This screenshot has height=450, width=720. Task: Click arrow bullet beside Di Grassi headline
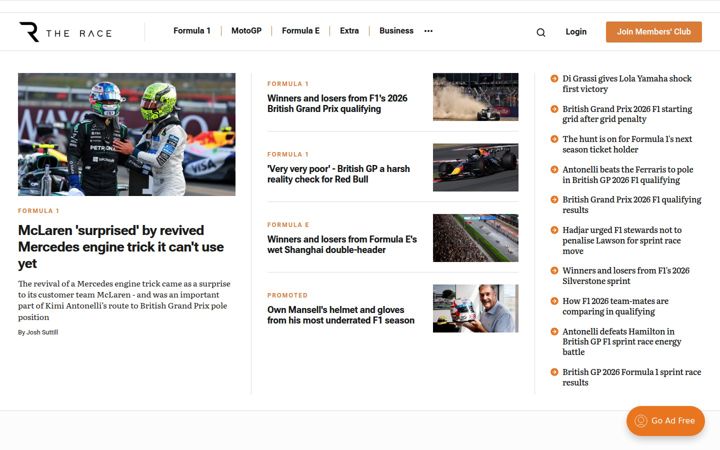click(x=554, y=79)
